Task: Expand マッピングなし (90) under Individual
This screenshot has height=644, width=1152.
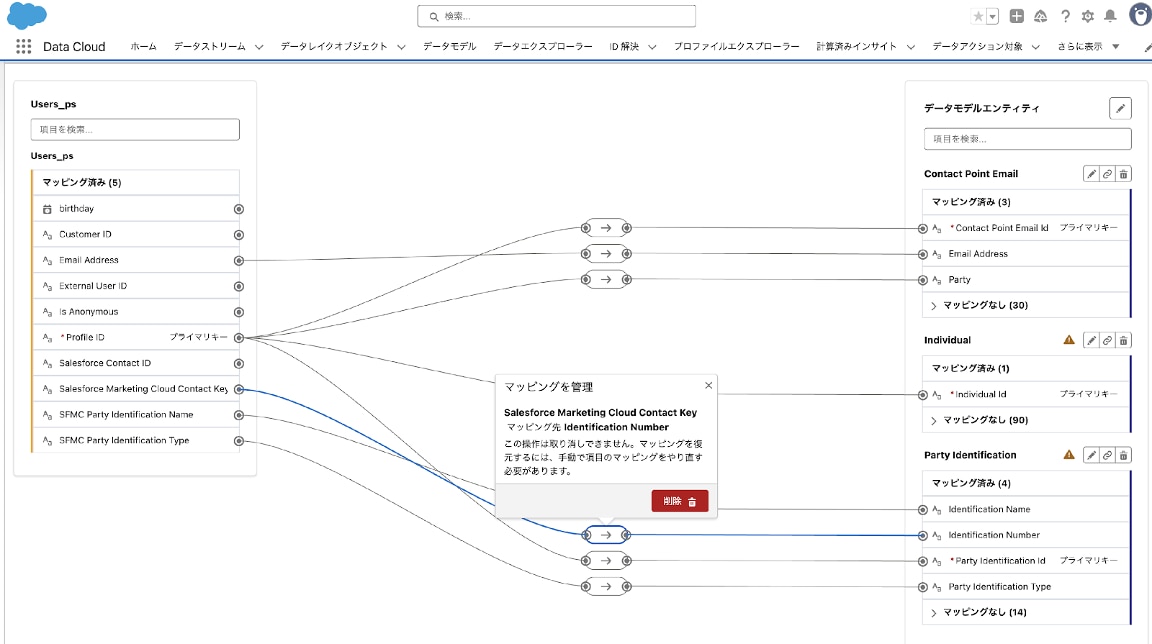Action: pyautogui.click(x=978, y=420)
